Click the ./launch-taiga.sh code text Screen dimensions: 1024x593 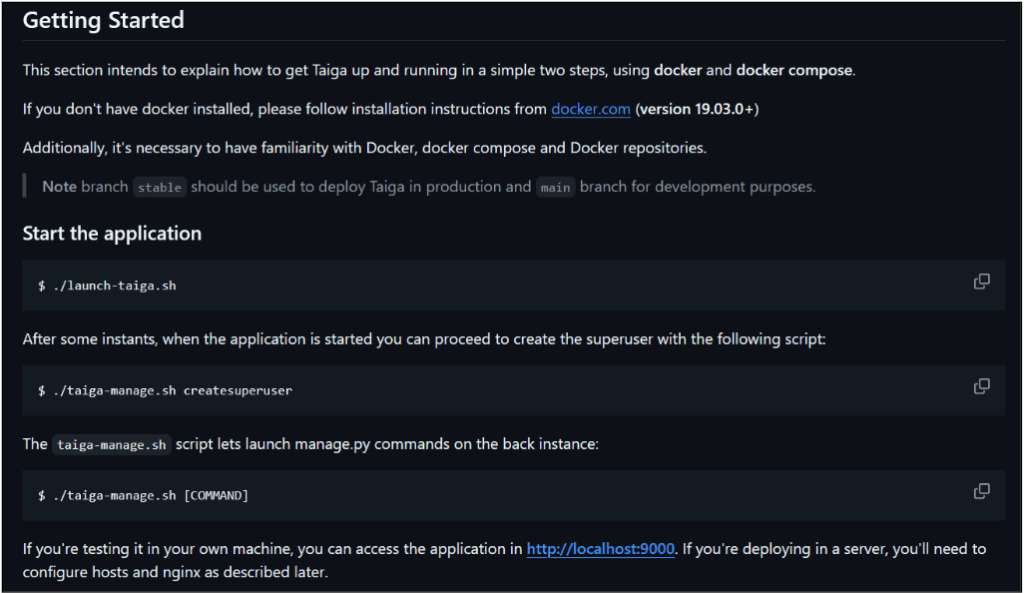(x=107, y=286)
